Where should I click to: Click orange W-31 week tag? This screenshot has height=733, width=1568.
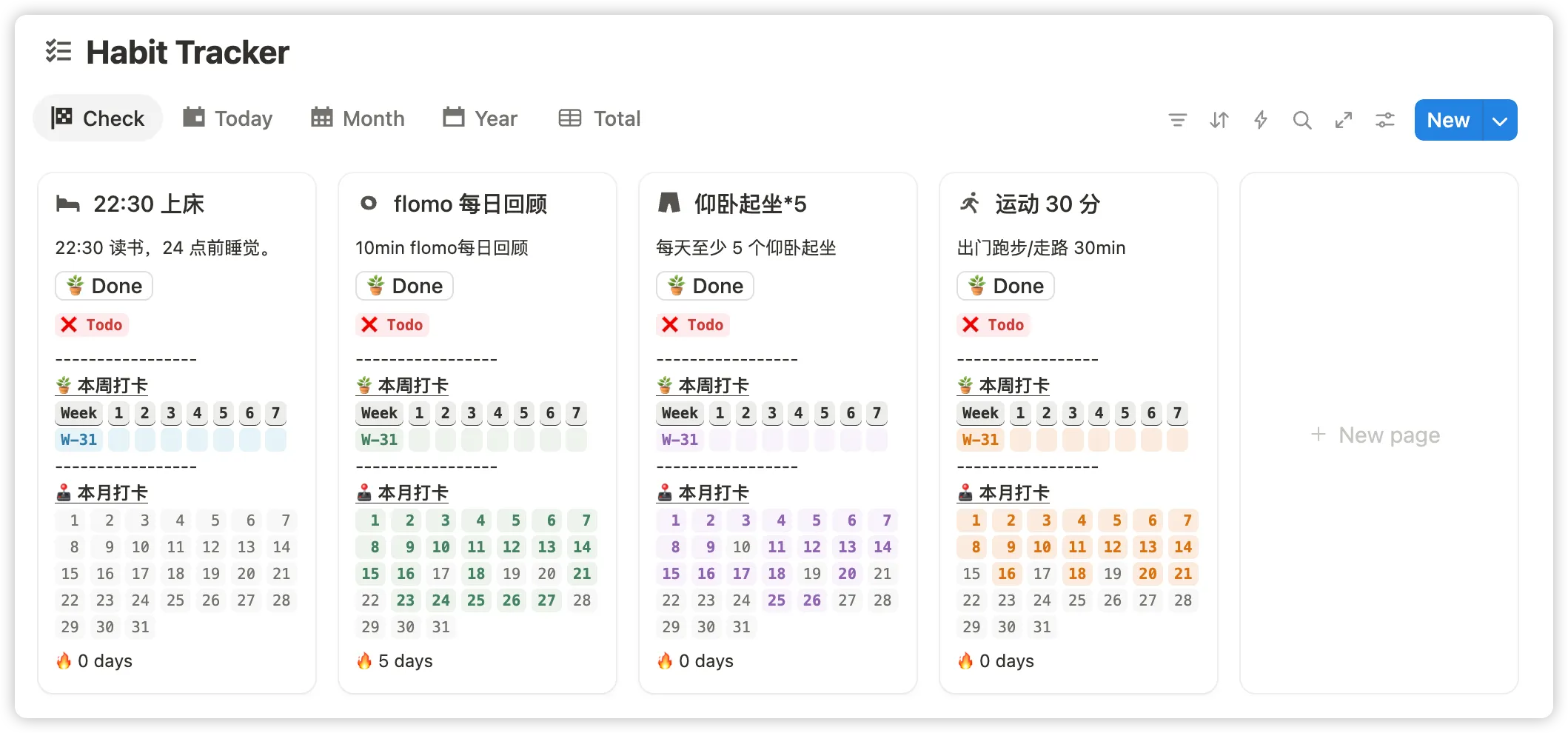click(x=980, y=440)
